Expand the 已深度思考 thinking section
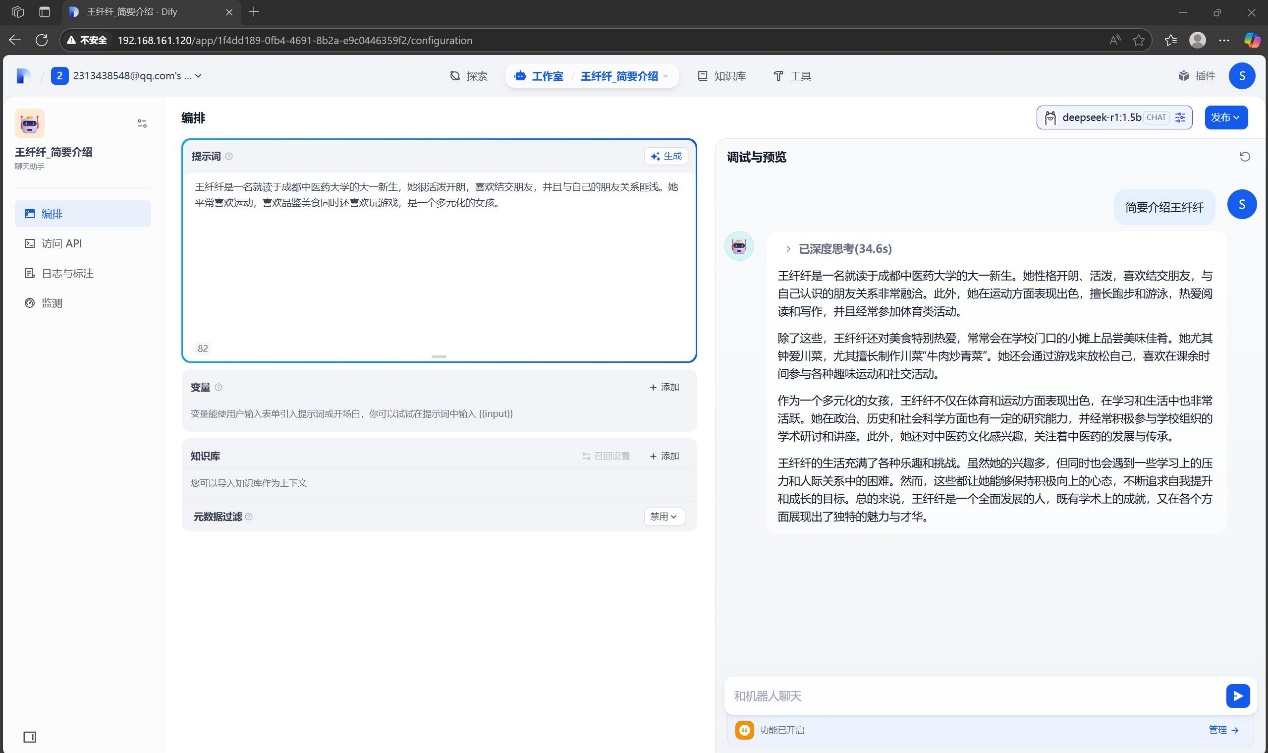This screenshot has height=753, width=1268. click(x=838, y=249)
